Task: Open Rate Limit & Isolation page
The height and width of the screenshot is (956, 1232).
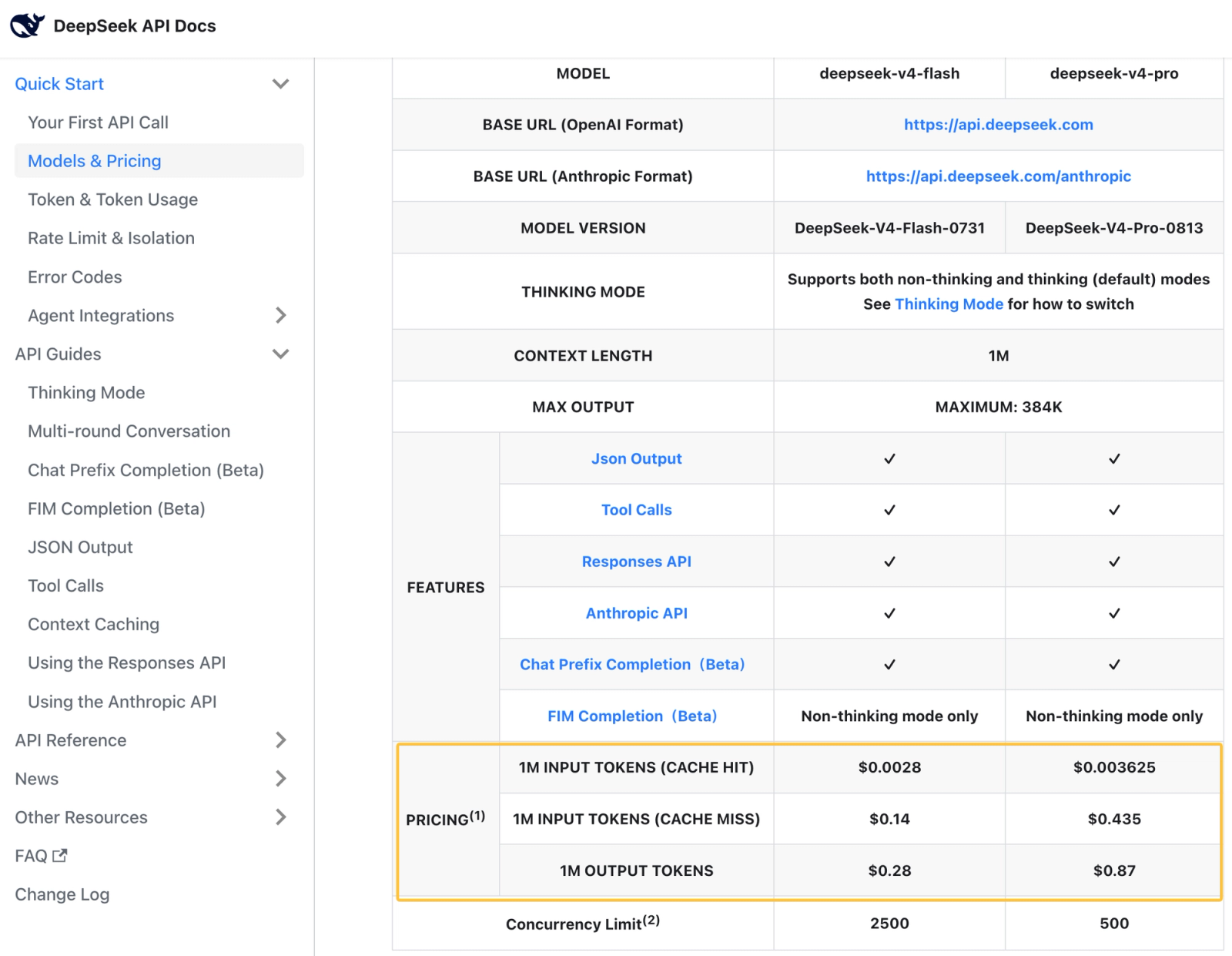Action: coord(111,237)
